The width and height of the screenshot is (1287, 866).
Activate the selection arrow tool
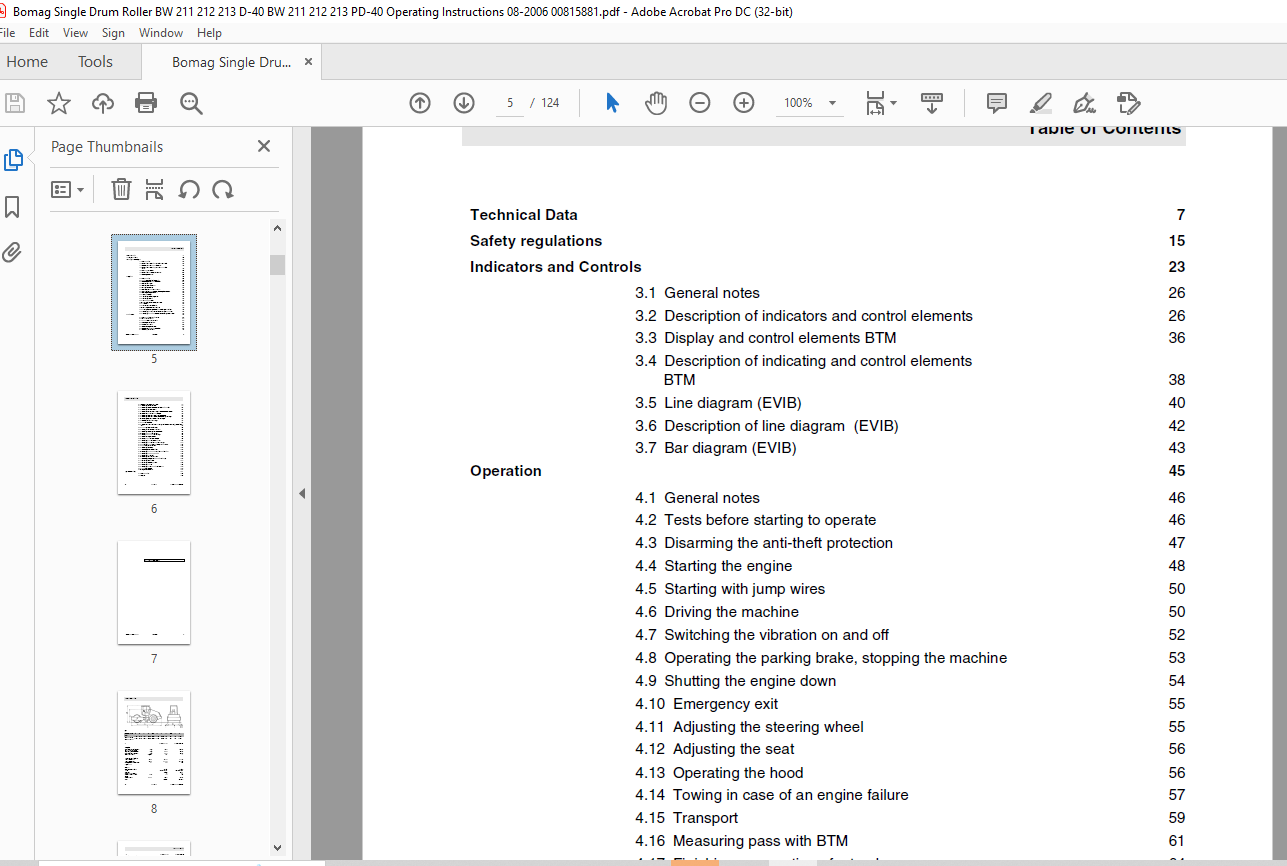613,103
